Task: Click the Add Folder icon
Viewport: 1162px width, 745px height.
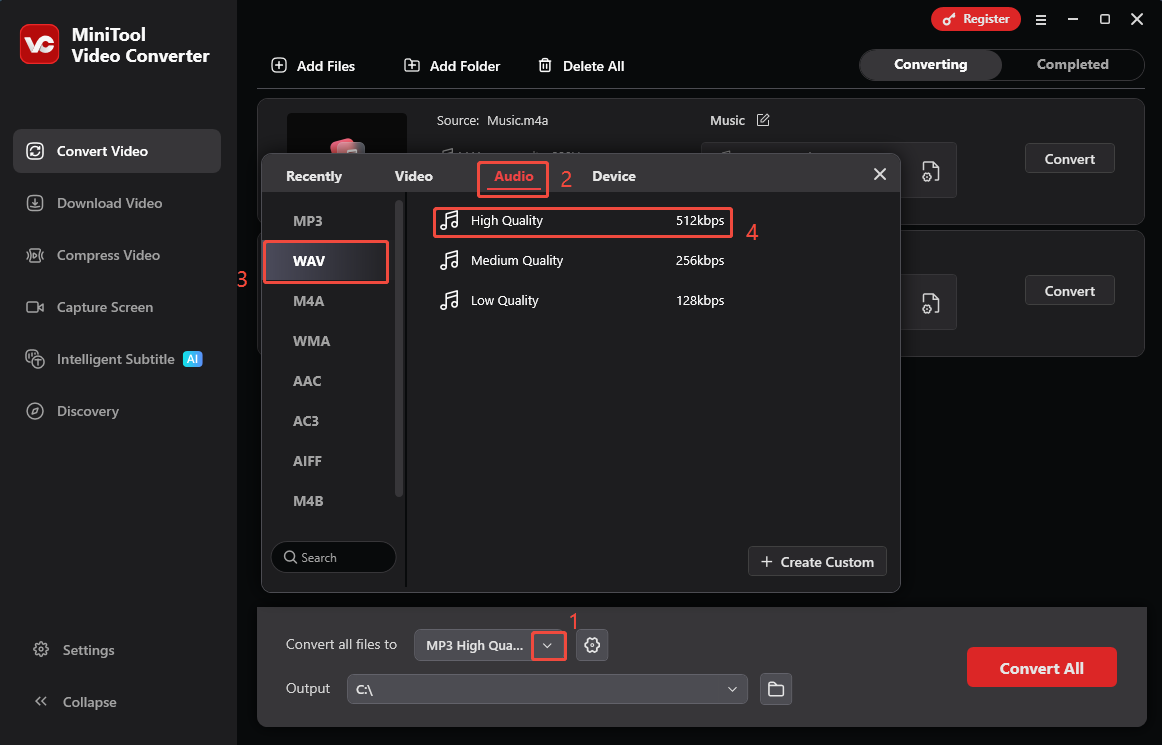Action: point(413,65)
